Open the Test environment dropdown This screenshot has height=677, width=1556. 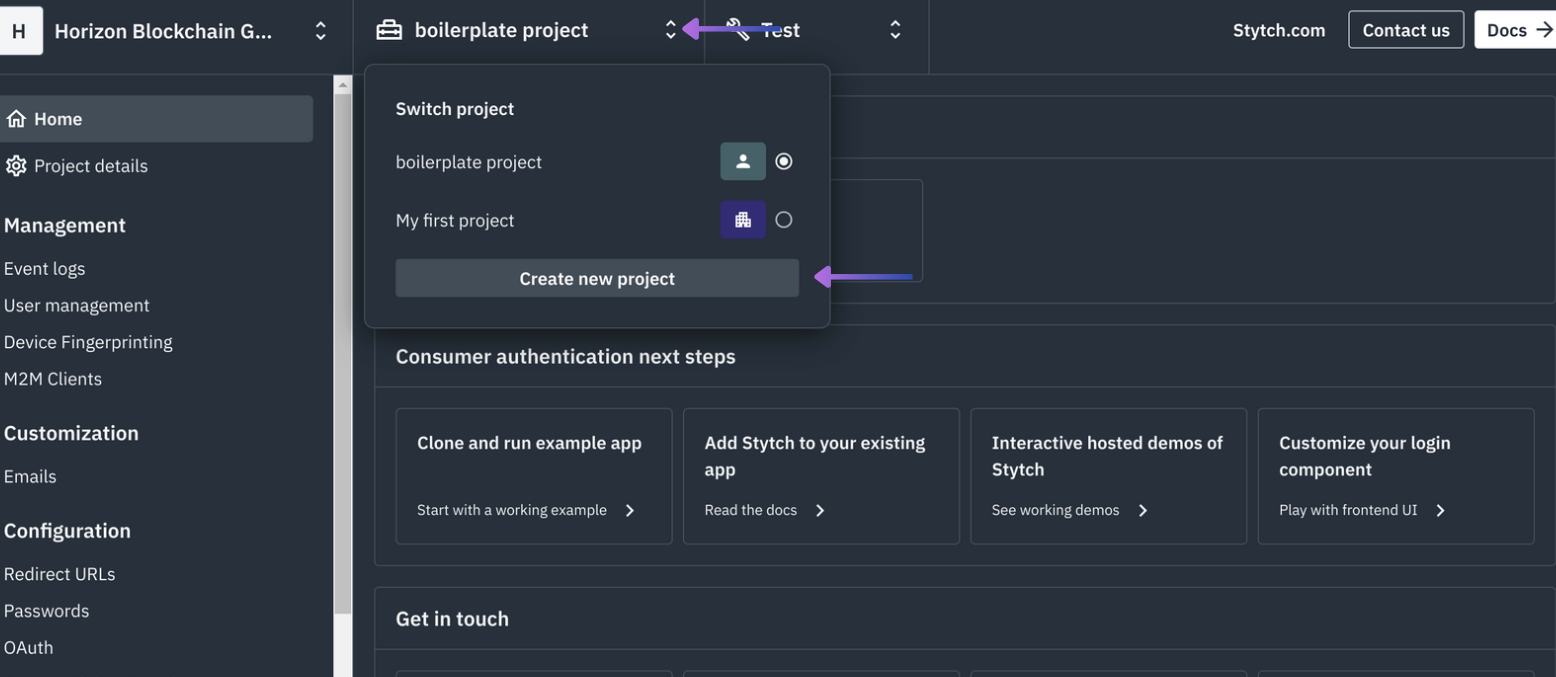(x=895, y=30)
